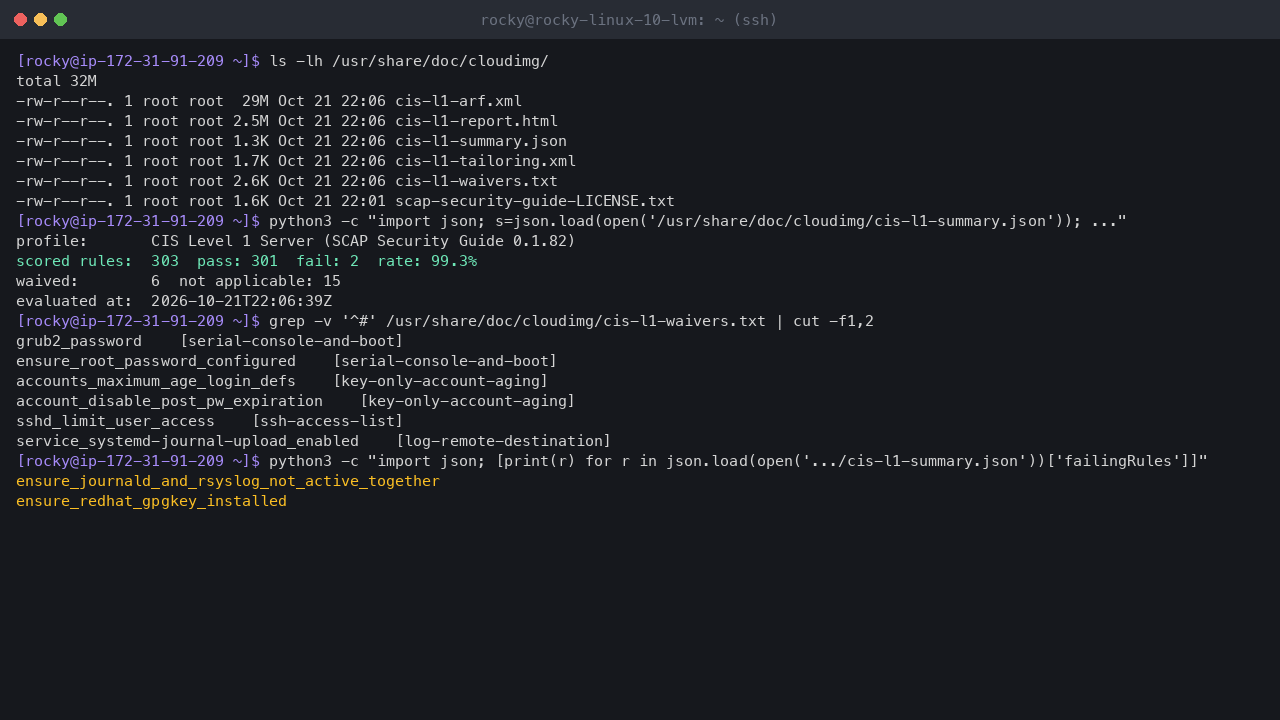The image size is (1280, 720).
Task: Click the "total 32M" line
Action: tap(56, 81)
